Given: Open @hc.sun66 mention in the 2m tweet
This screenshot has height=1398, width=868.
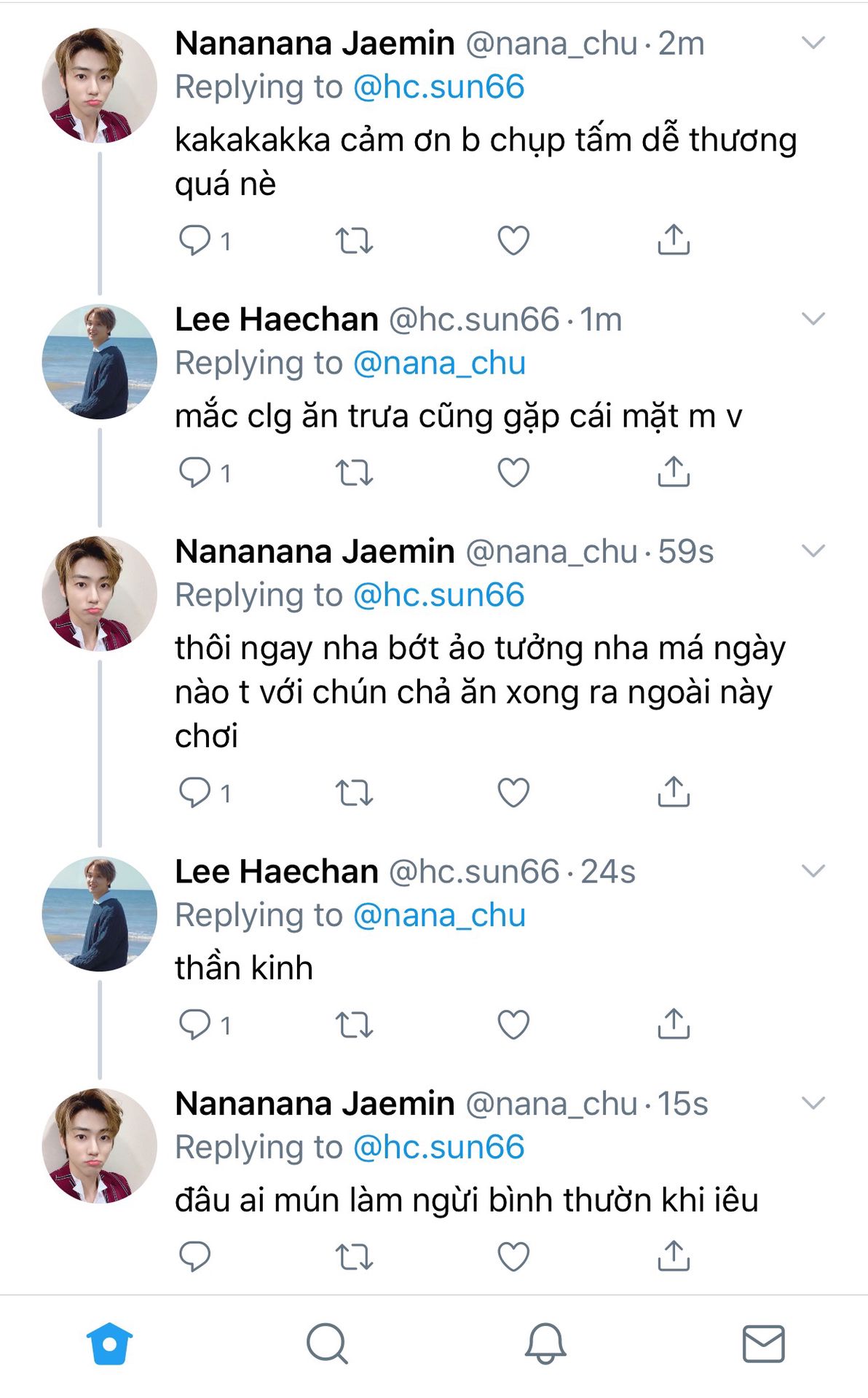Looking at the screenshot, I should [438, 87].
